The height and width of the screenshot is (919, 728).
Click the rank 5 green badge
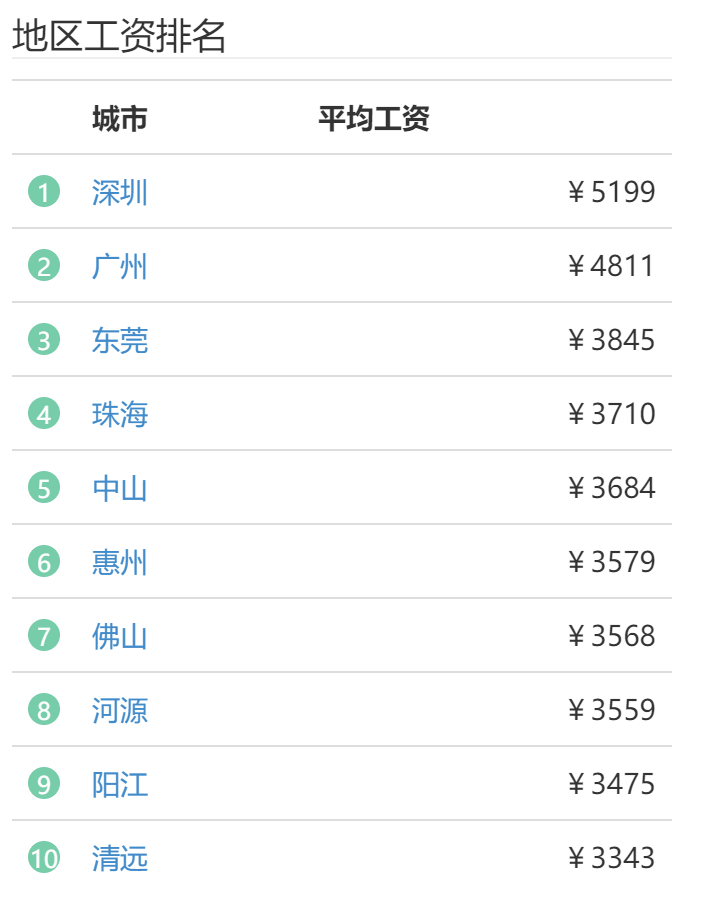[44, 488]
